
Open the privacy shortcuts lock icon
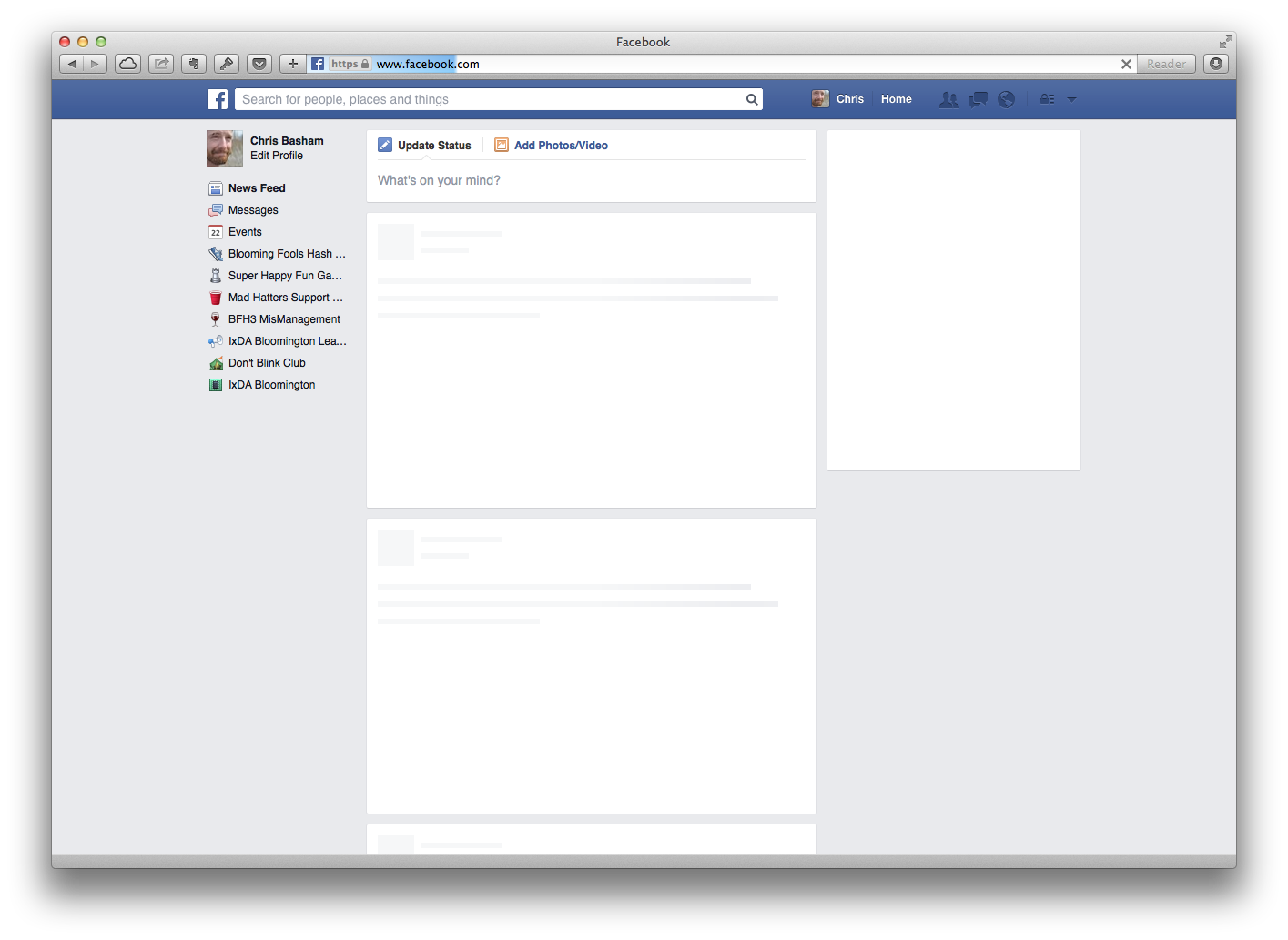pos(1047,99)
